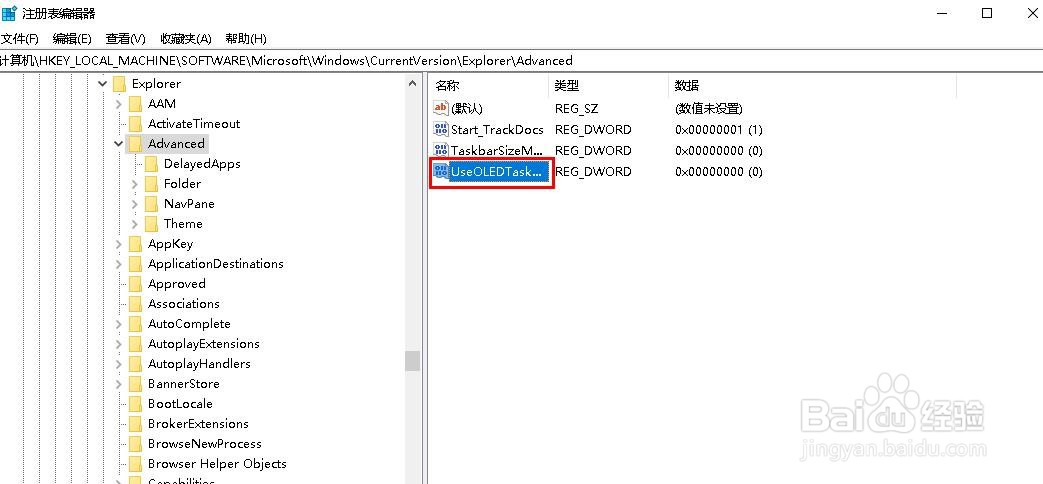This screenshot has width=1043, height=484.
Task: Click REG_SZ type cell
Action: 575,108
